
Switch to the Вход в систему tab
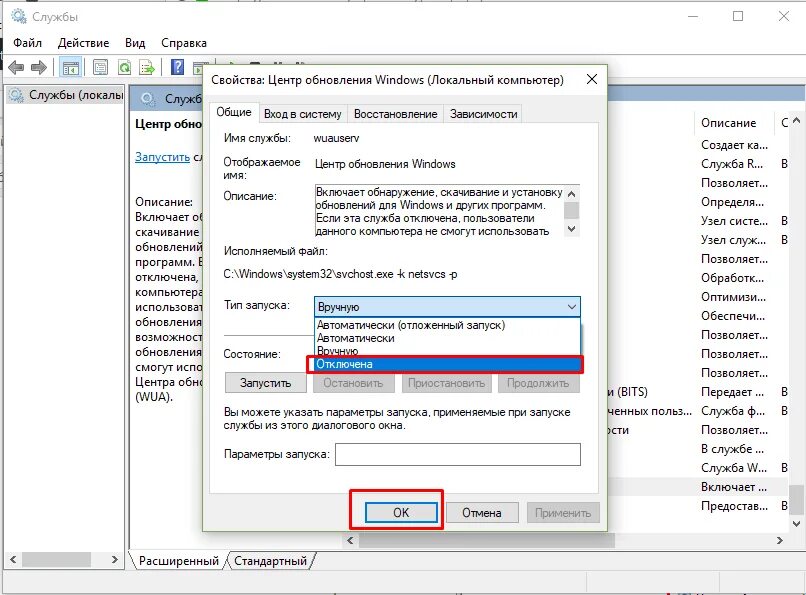click(x=302, y=114)
